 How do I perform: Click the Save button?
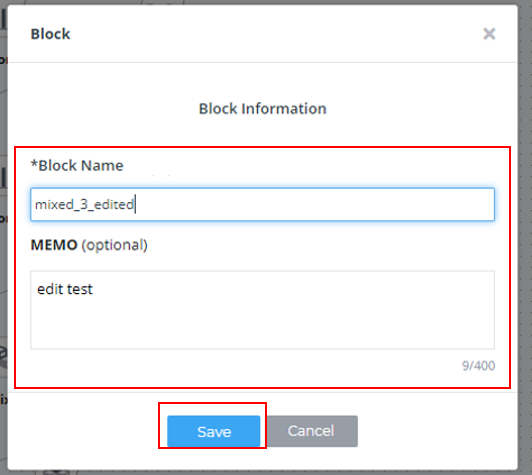[x=214, y=431]
